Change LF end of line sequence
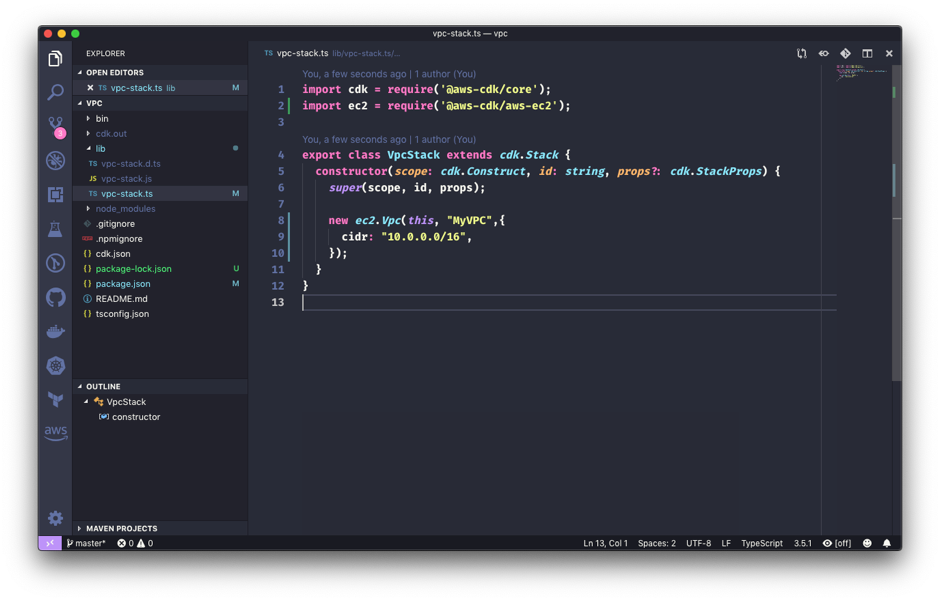This screenshot has width=939, height=600. [726, 543]
